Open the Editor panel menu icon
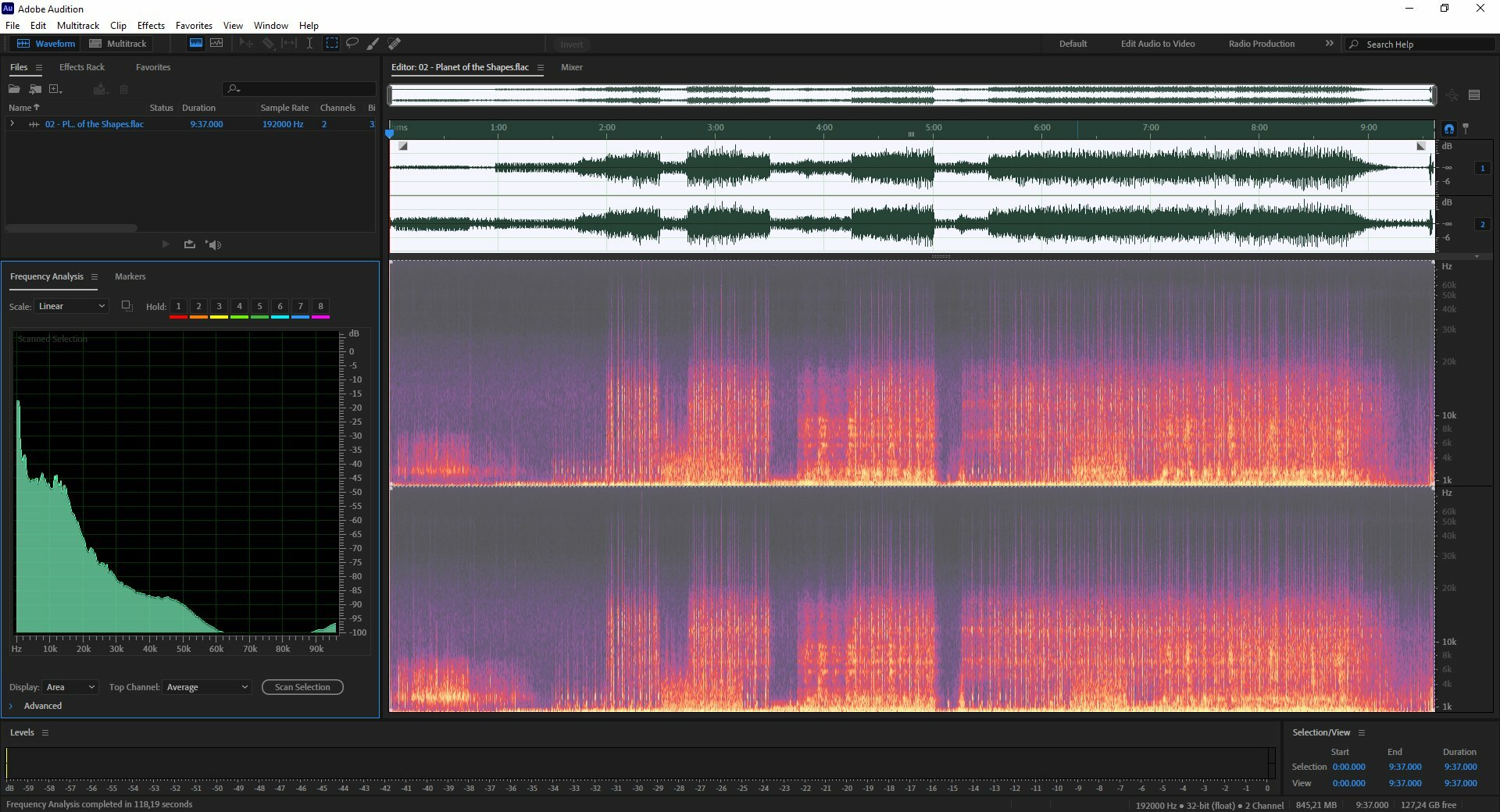This screenshot has height=812, width=1500. click(540, 67)
